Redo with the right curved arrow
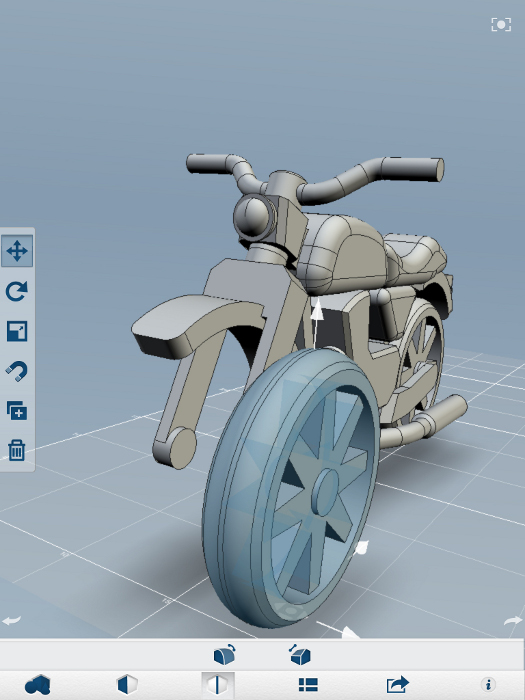Image resolution: width=525 pixels, height=700 pixels. tap(513, 620)
